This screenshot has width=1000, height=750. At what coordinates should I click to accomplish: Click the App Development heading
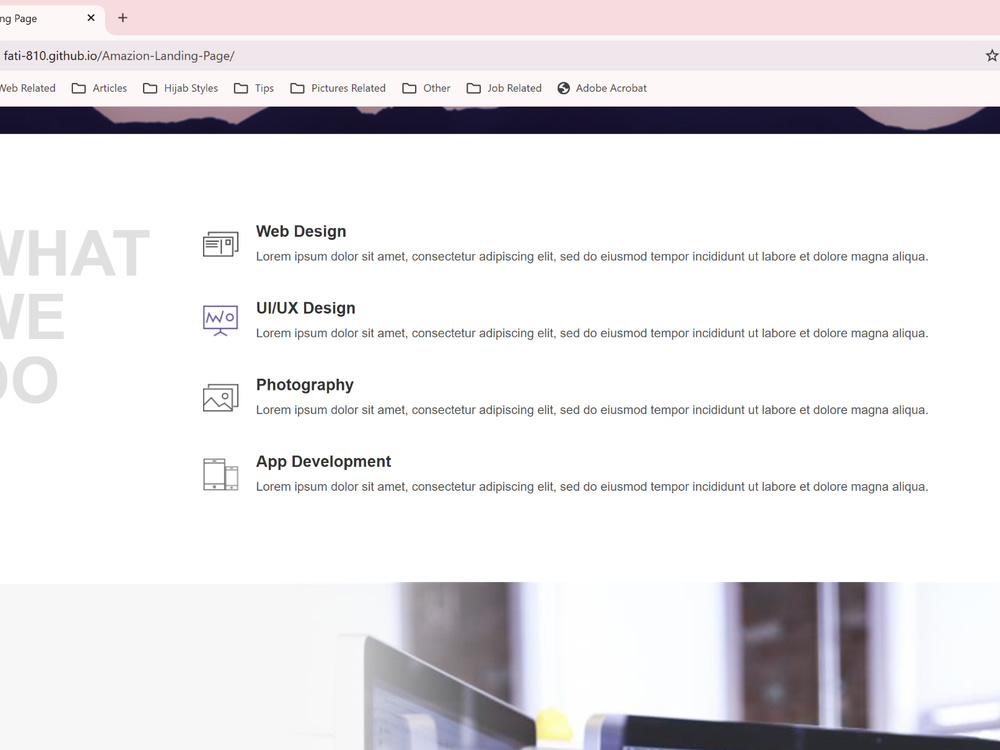pos(323,461)
